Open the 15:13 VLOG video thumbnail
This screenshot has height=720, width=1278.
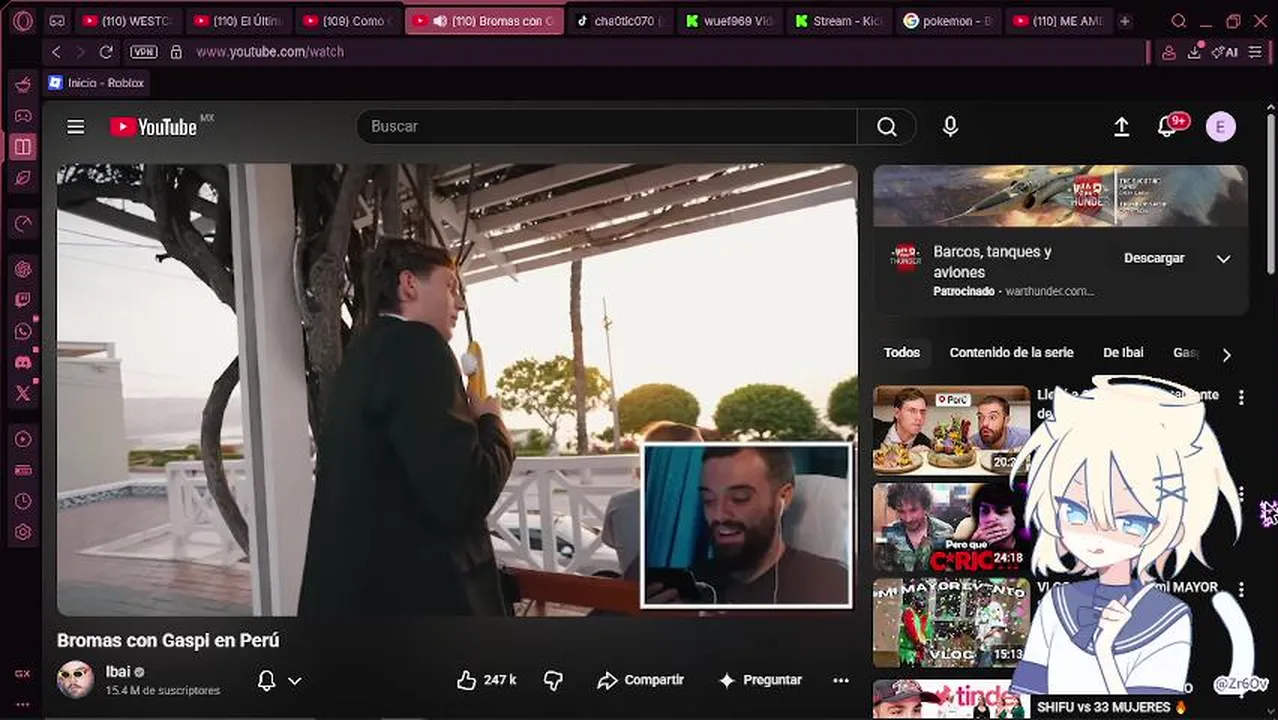click(x=951, y=623)
